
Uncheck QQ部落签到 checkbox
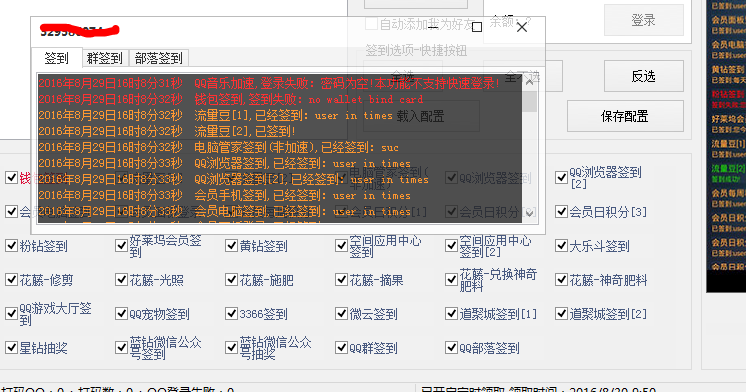click(451, 348)
